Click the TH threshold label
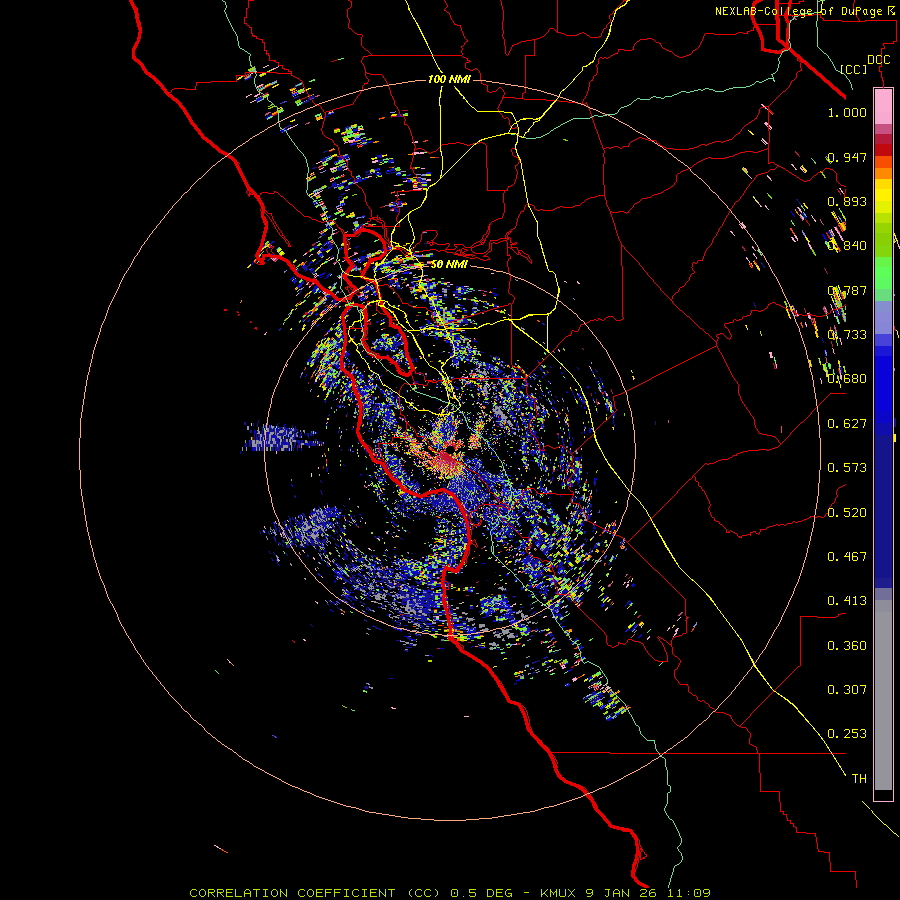 [859, 779]
